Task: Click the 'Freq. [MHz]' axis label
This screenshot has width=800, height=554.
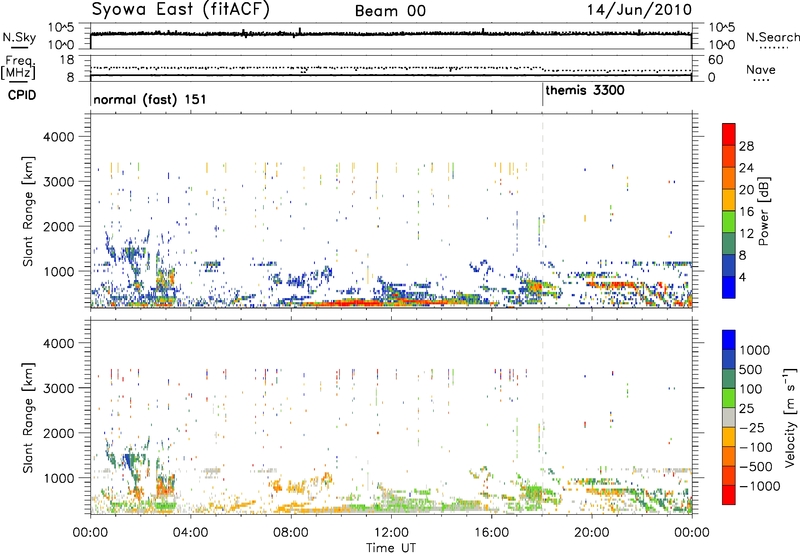Action: [x=18, y=68]
